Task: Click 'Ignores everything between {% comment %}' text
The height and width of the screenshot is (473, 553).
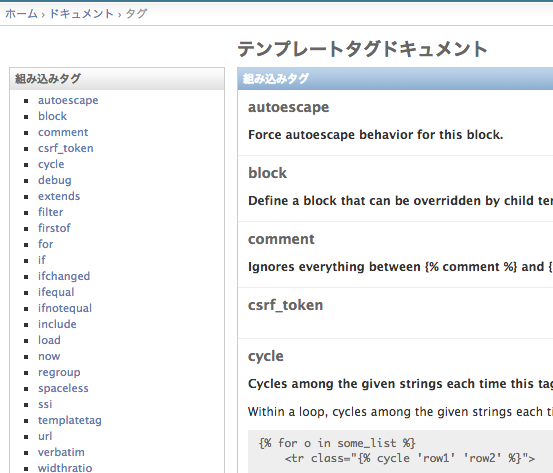Action: [400, 267]
